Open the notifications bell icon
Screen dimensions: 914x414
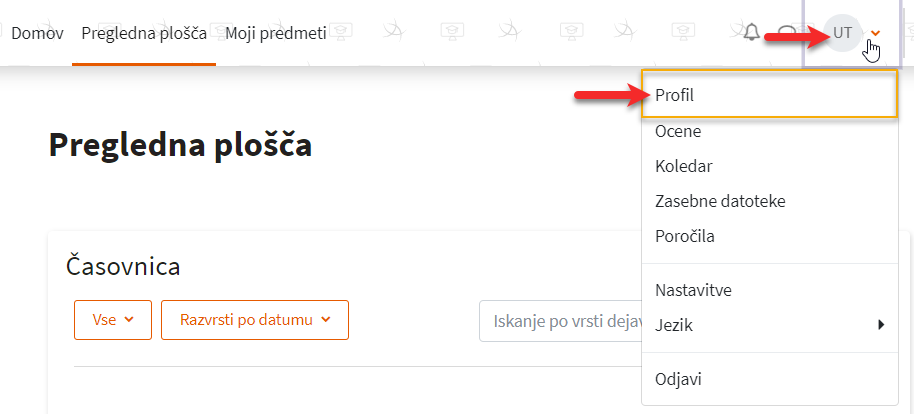pyautogui.click(x=752, y=32)
